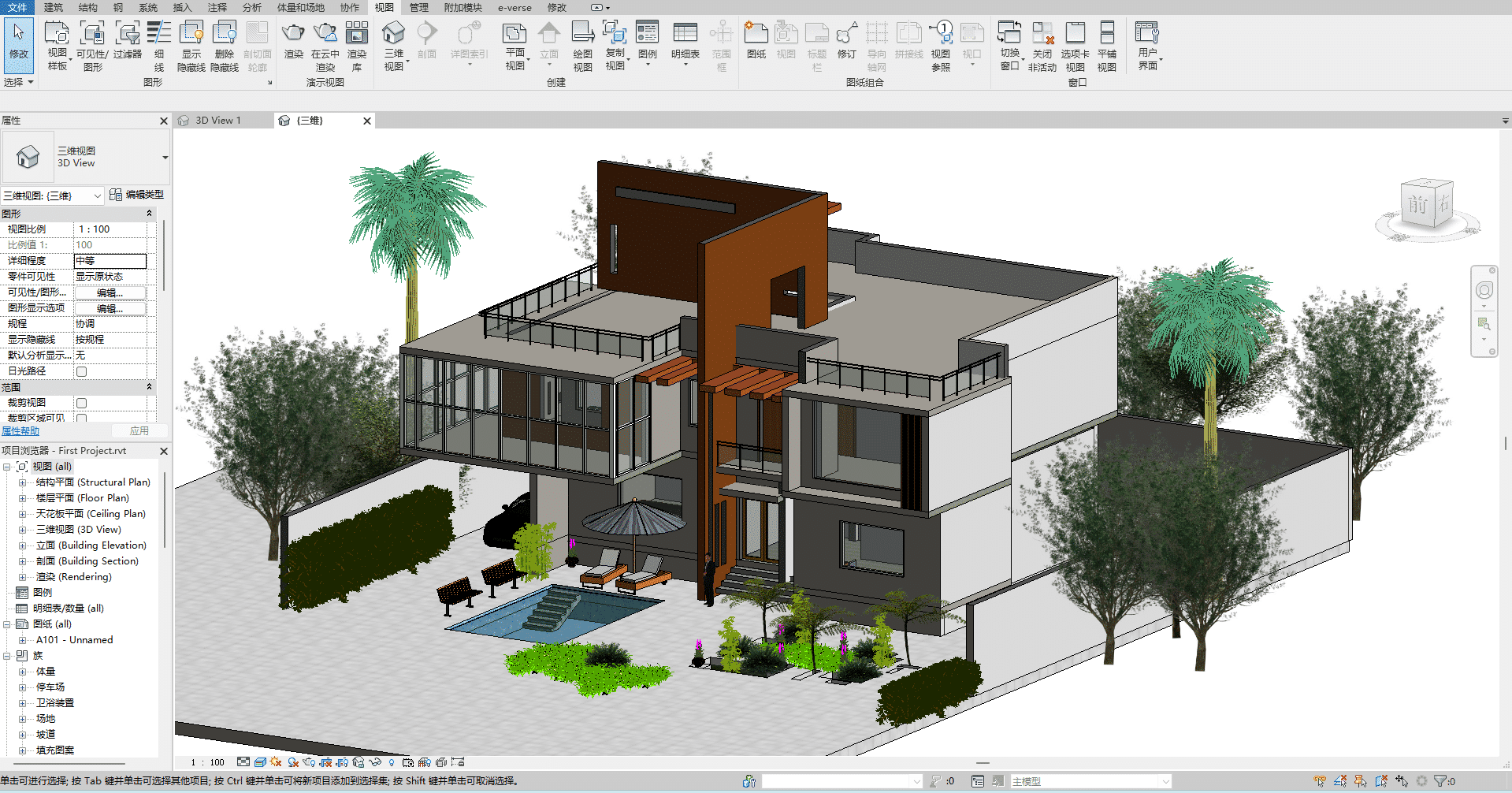Switch to the 结构 ribbon tab
This screenshot has height=793, width=1512.
(88, 7)
